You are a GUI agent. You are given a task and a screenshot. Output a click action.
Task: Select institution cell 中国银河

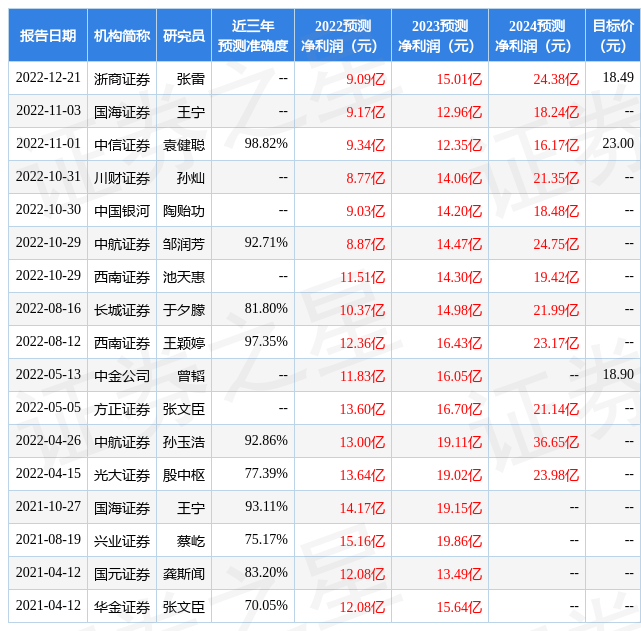[x=122, y=211]
